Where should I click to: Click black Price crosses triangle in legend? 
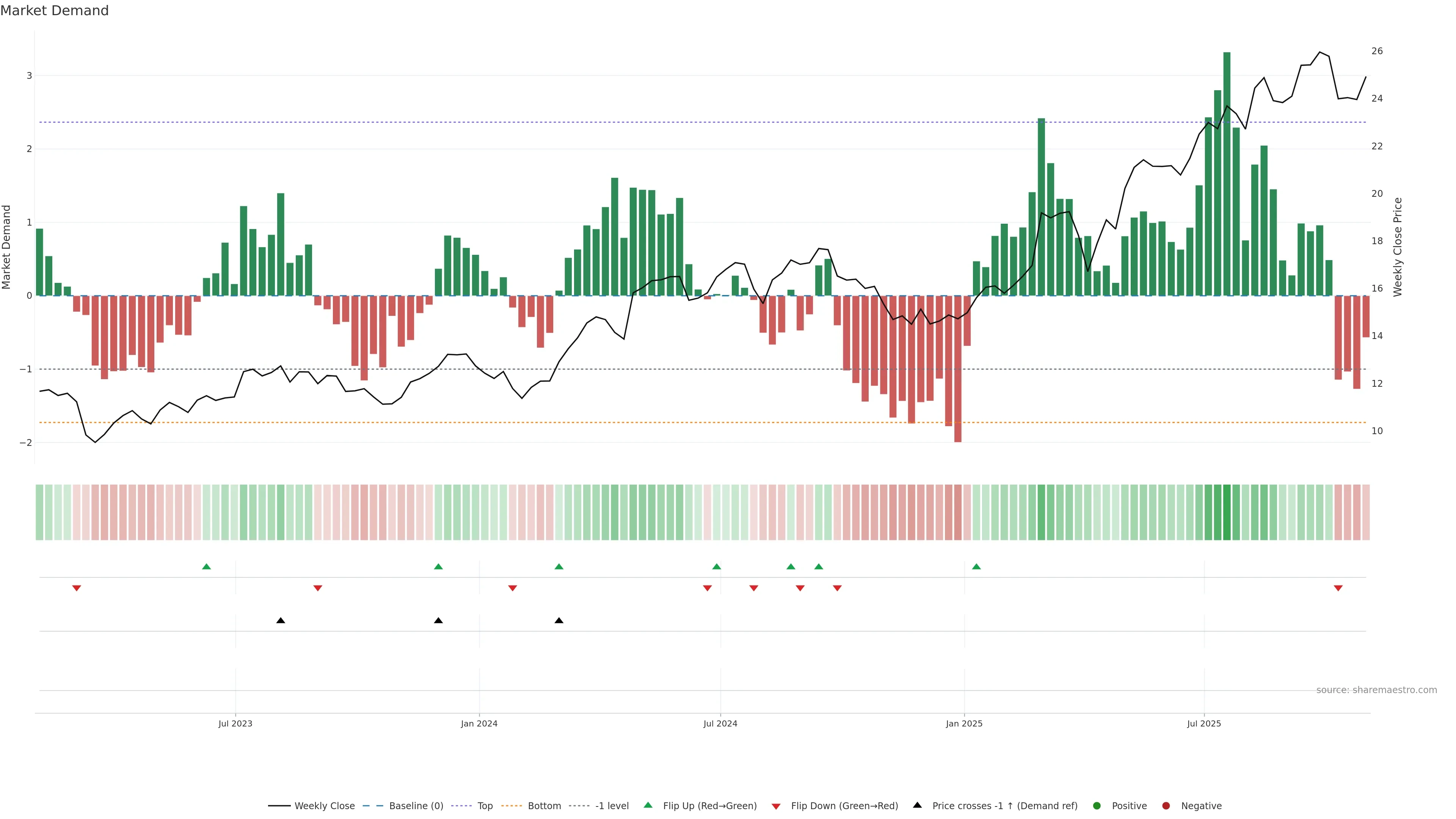(x=917, y=805)
